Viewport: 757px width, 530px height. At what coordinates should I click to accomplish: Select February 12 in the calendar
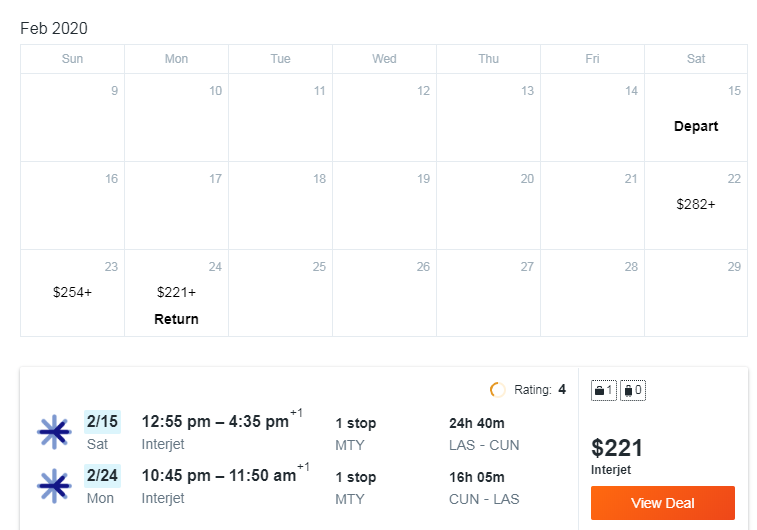(384, 117)
